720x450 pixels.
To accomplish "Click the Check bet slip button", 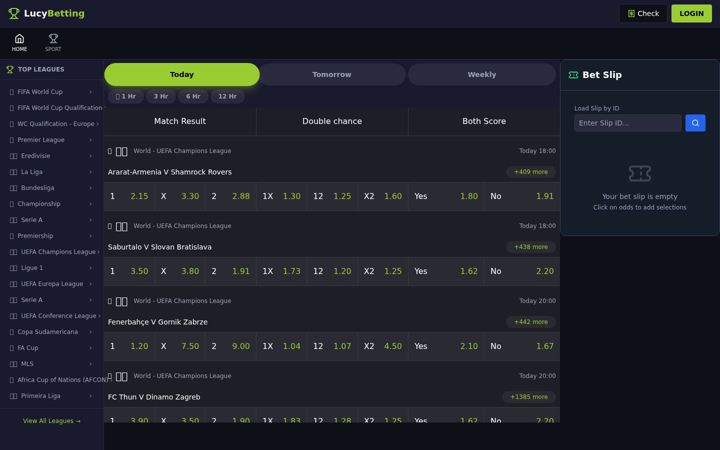I will coord(643,13).
